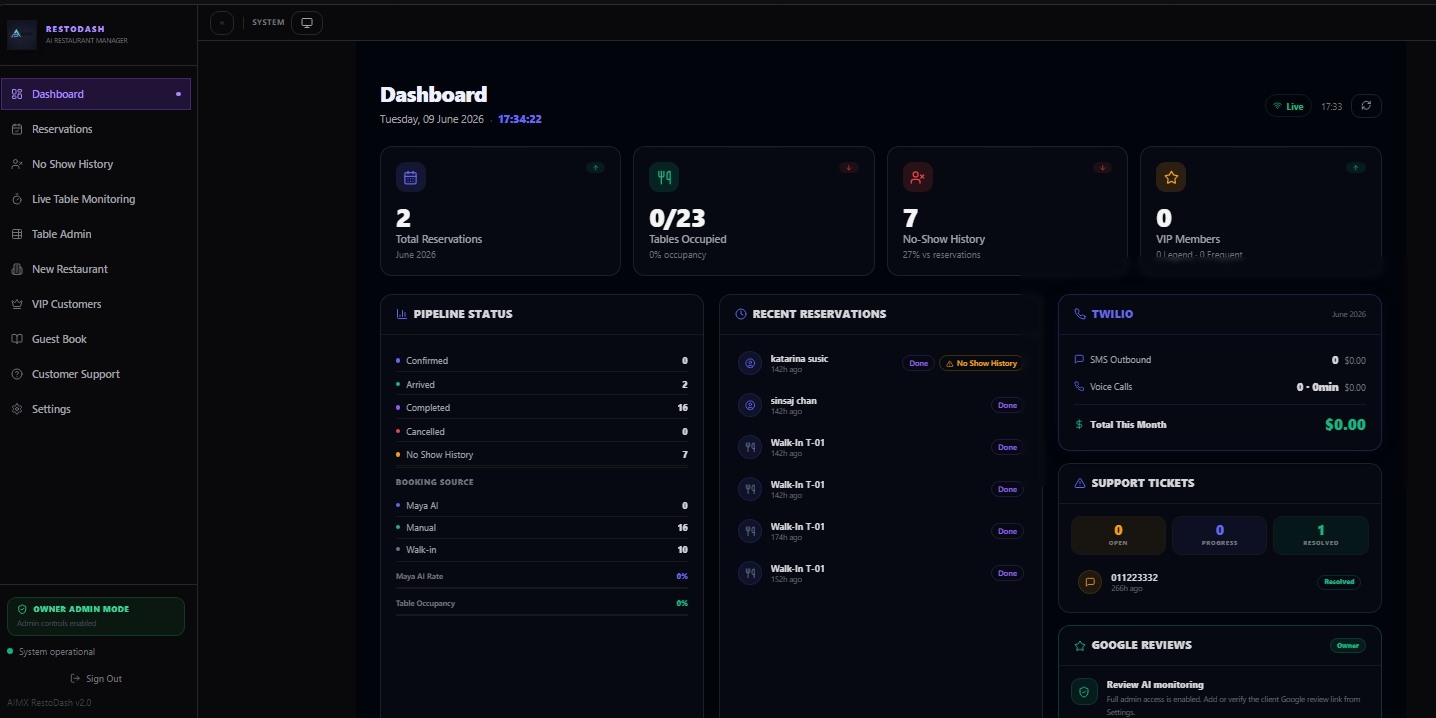Click the bar-chart icon beside Pipeline Status
This screenshot has height=718, width=1436.
coord(402,314)
